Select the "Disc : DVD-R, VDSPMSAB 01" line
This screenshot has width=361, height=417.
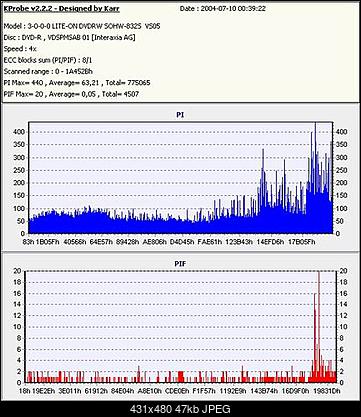[69, 37]
